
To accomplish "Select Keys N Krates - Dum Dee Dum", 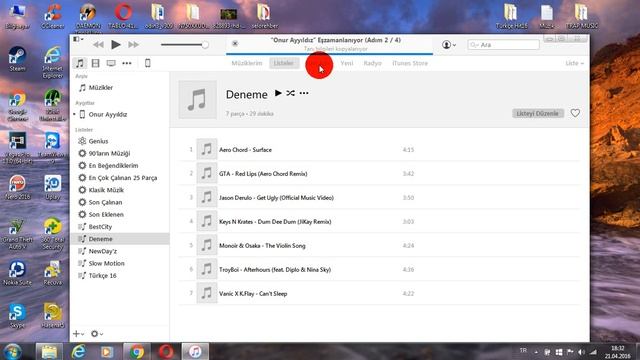I will click(x=379, y=222).
